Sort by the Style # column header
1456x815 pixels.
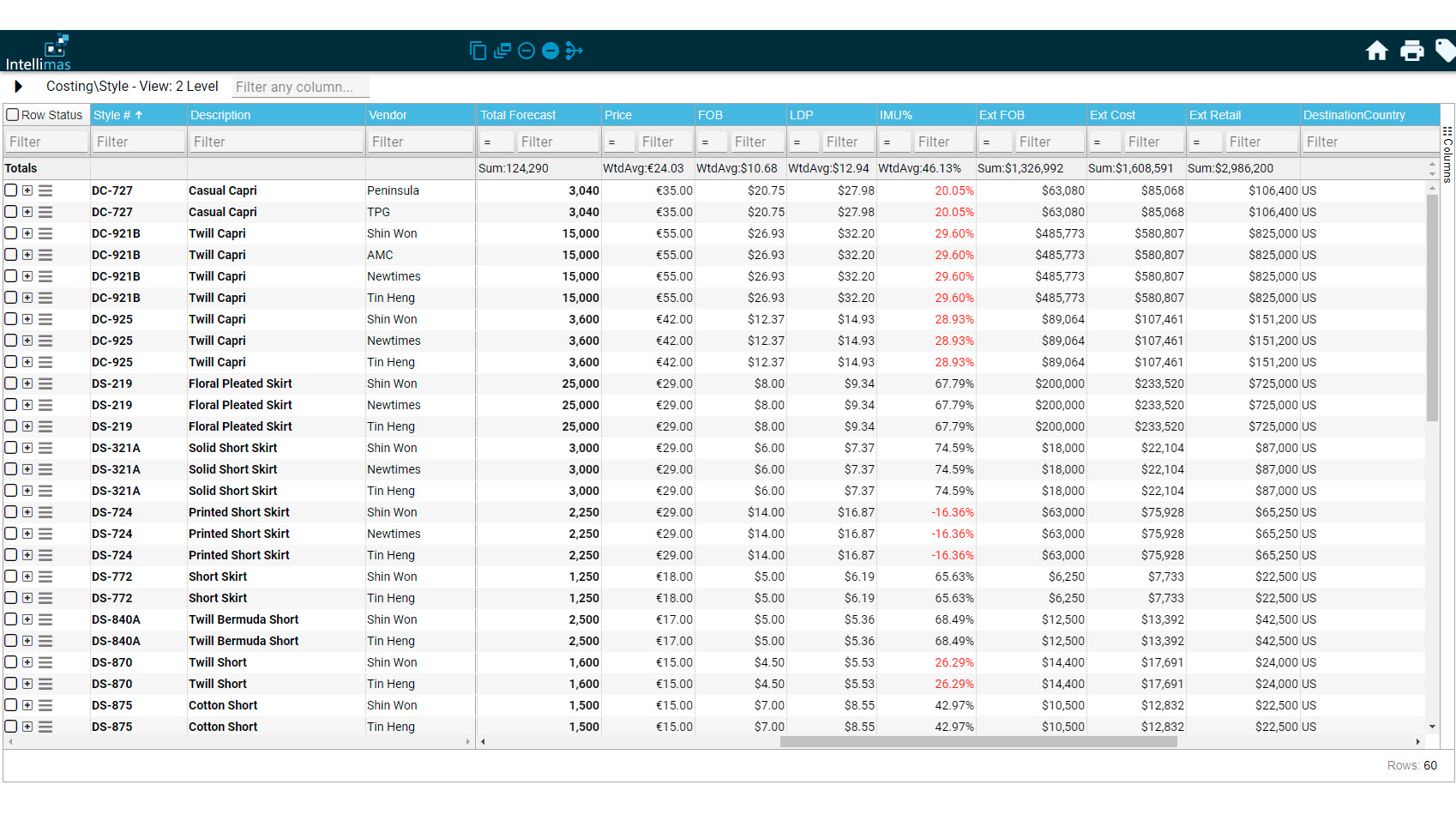pos(137,114)
